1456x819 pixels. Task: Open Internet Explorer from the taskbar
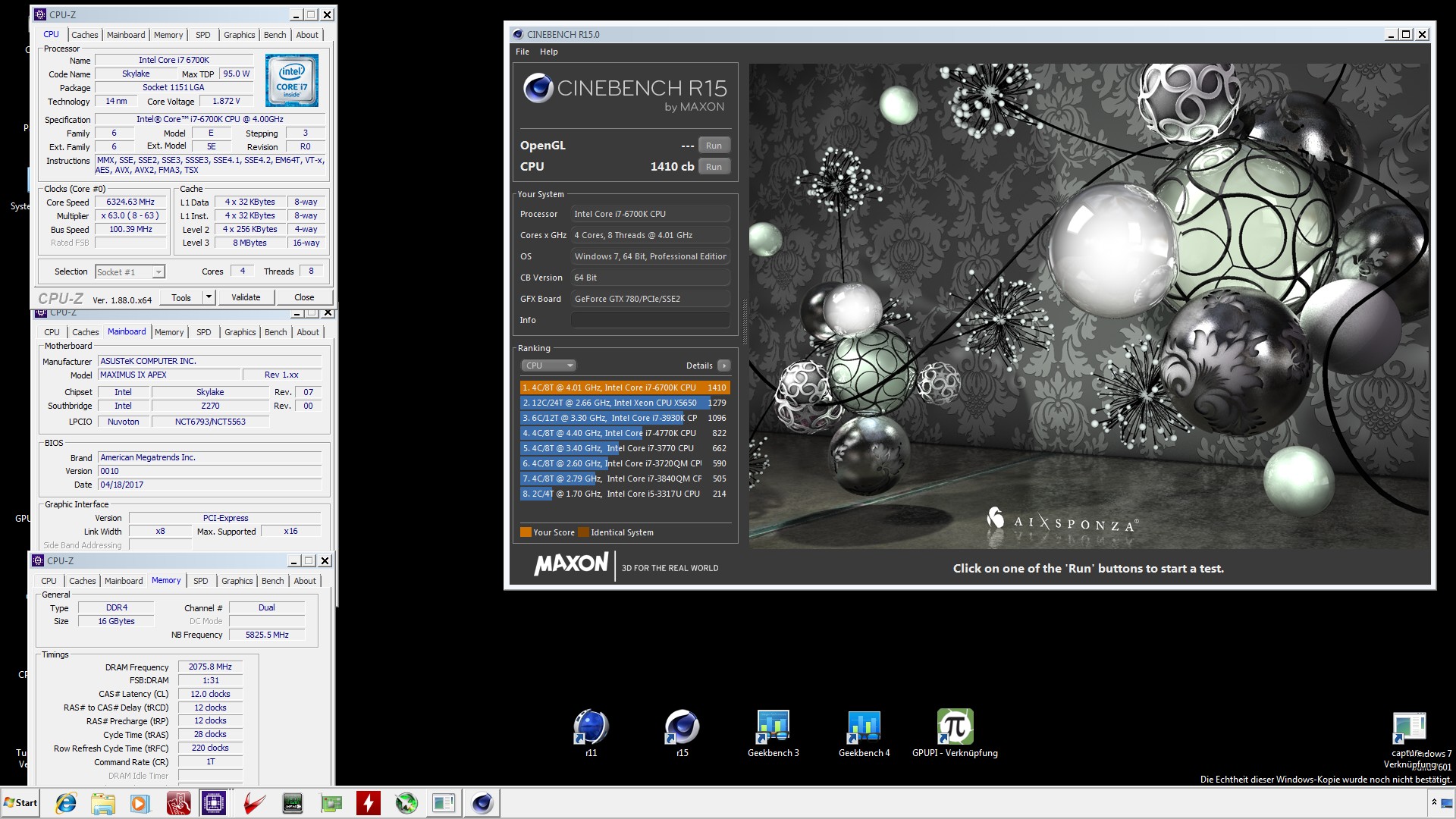click(x=66, y=803)
